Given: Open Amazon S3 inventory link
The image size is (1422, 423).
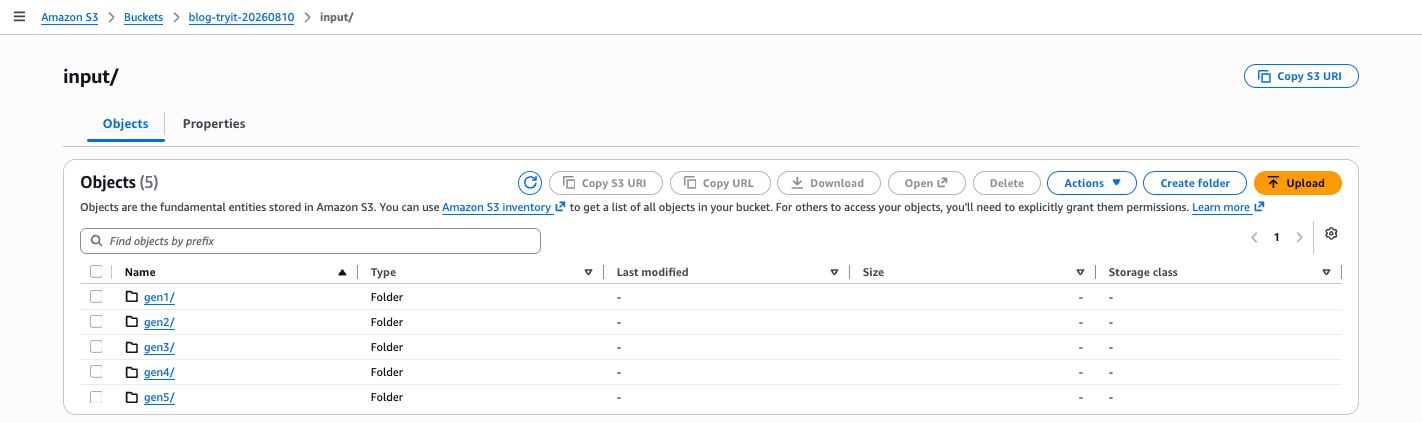Looking at the screenshot, I should (x=504, y=207).
